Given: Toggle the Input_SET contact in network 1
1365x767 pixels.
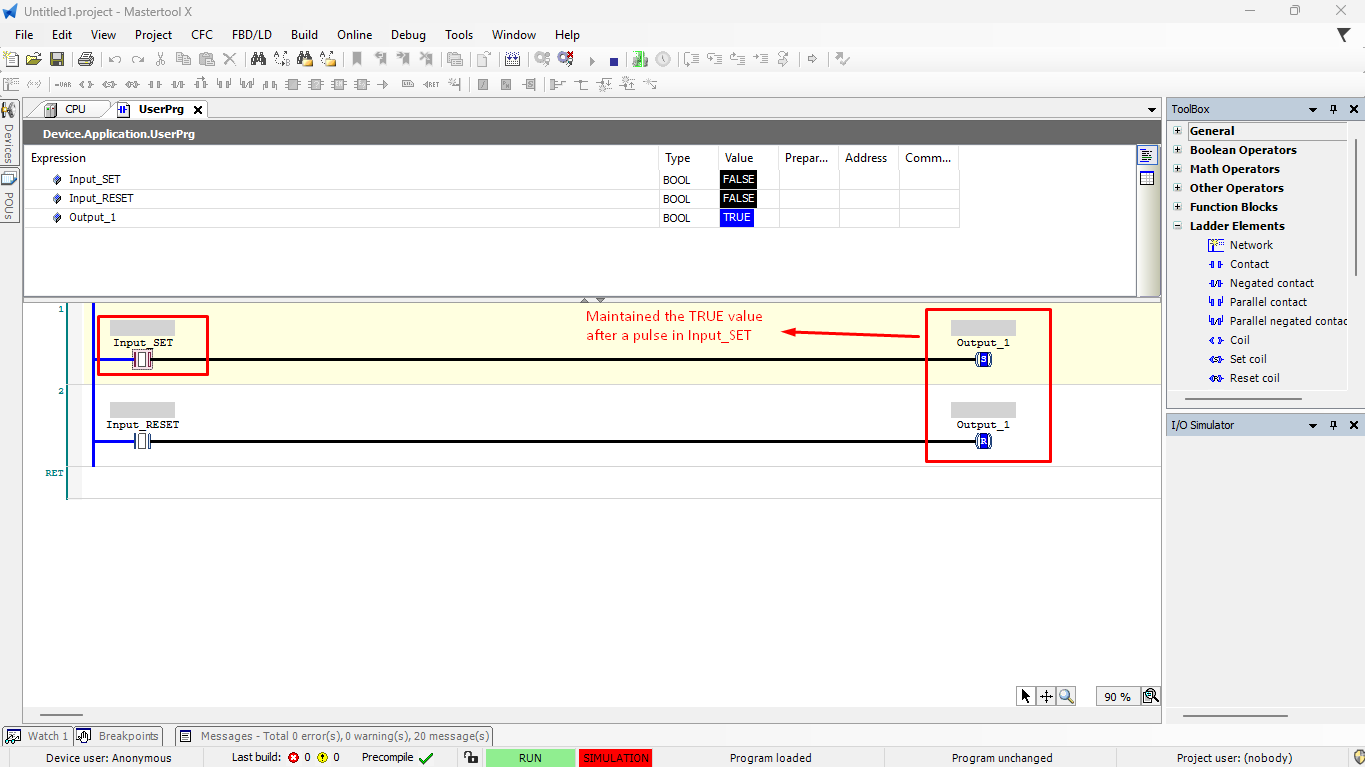Looking at the screenshot, I should pos(142,359).
